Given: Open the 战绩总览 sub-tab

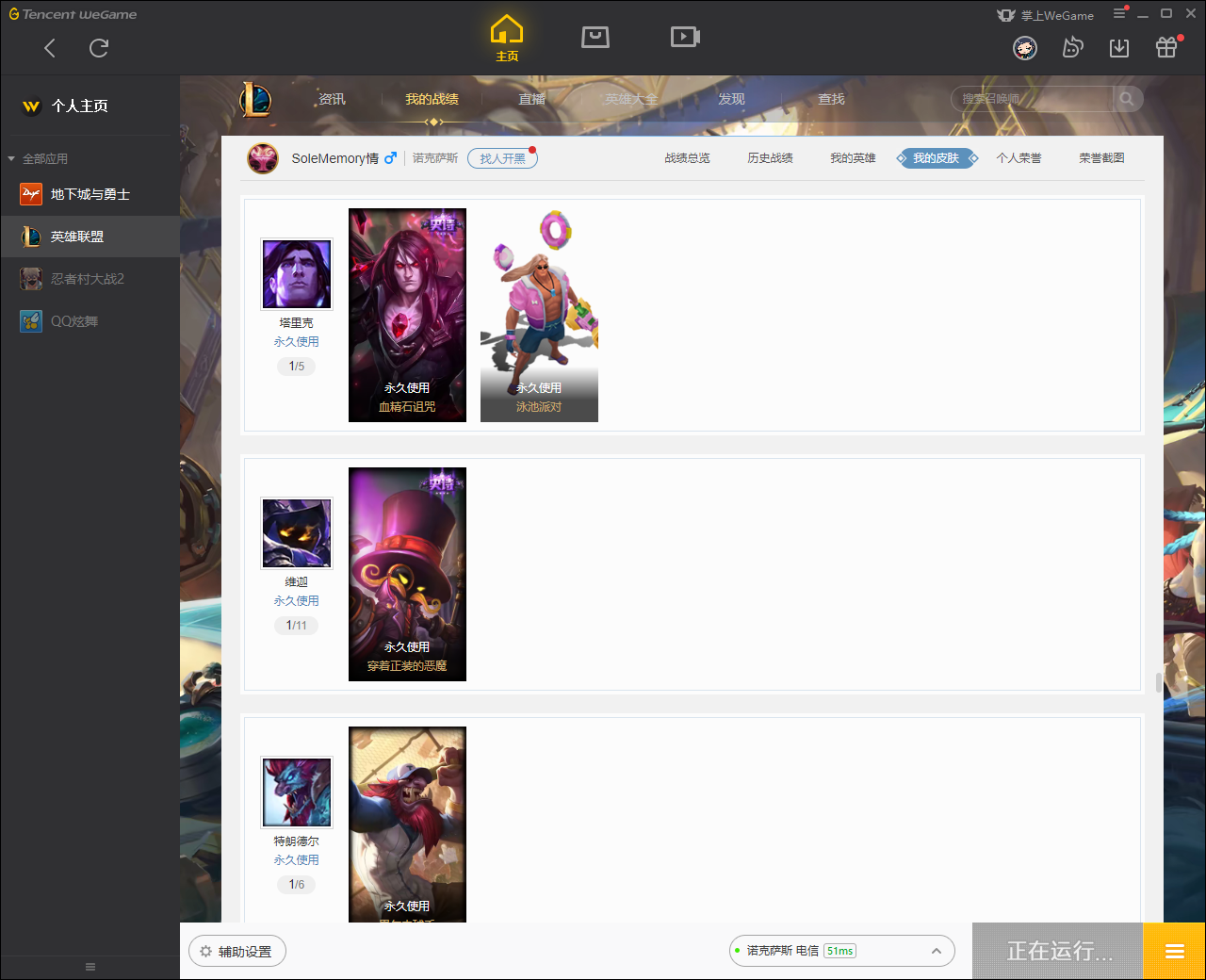Looking at the screenshot, I should pos(687,158).
